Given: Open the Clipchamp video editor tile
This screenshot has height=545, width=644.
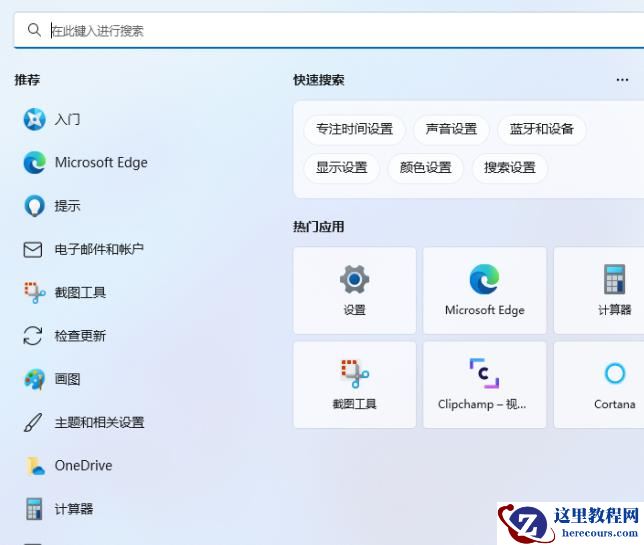Looking at the screenshot, I should pyautogui.click(x=485, y=385).
